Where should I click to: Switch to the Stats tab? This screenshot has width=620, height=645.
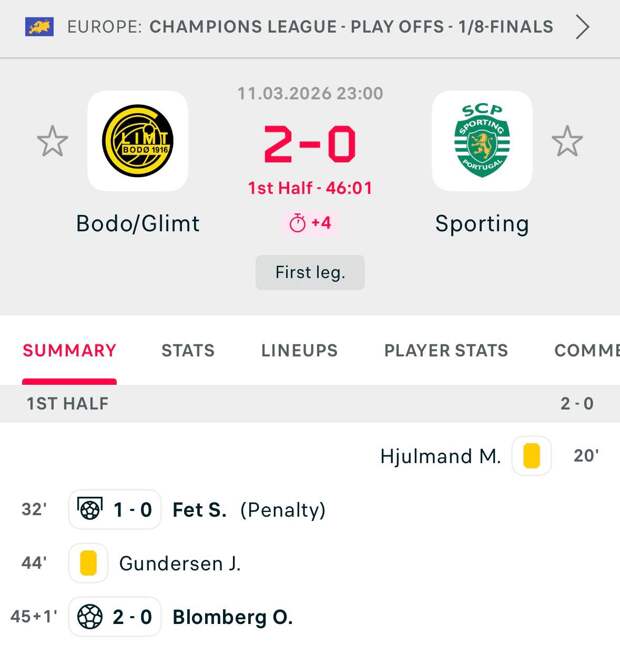[x=188, y=350]
